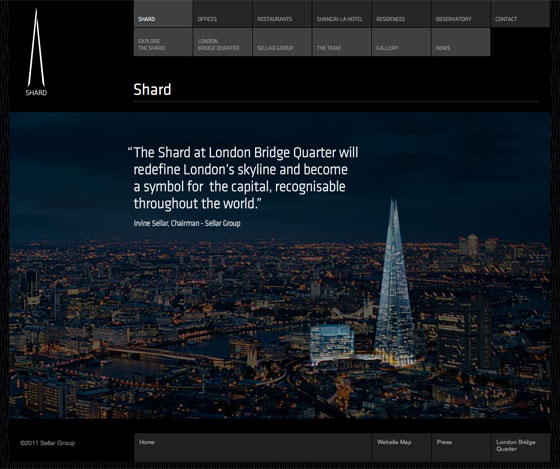View the Gallery section
The width and height of the screenshot is (560, 469).
(401, 42)
